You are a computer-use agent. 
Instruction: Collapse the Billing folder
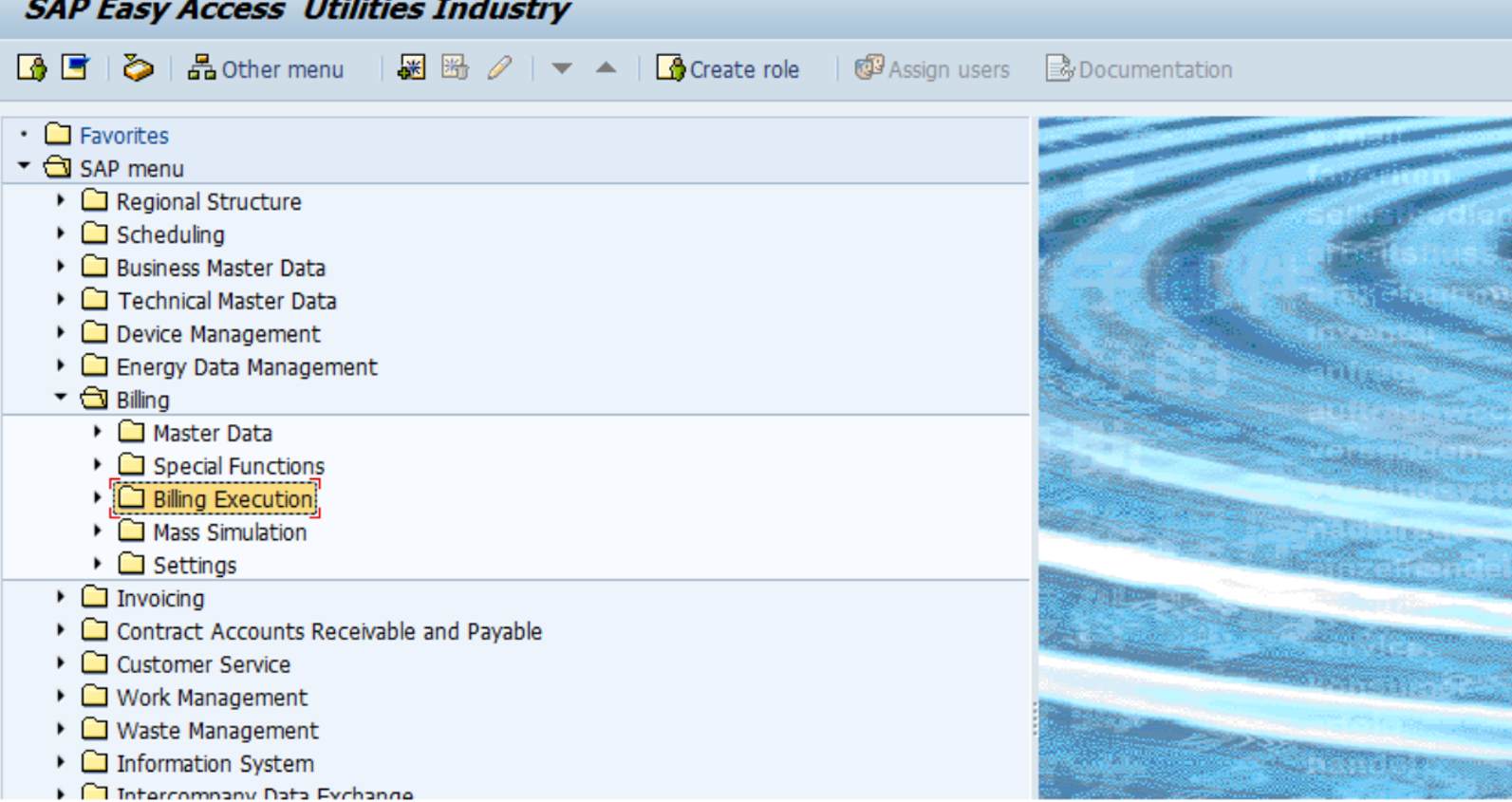click(61, 398)
